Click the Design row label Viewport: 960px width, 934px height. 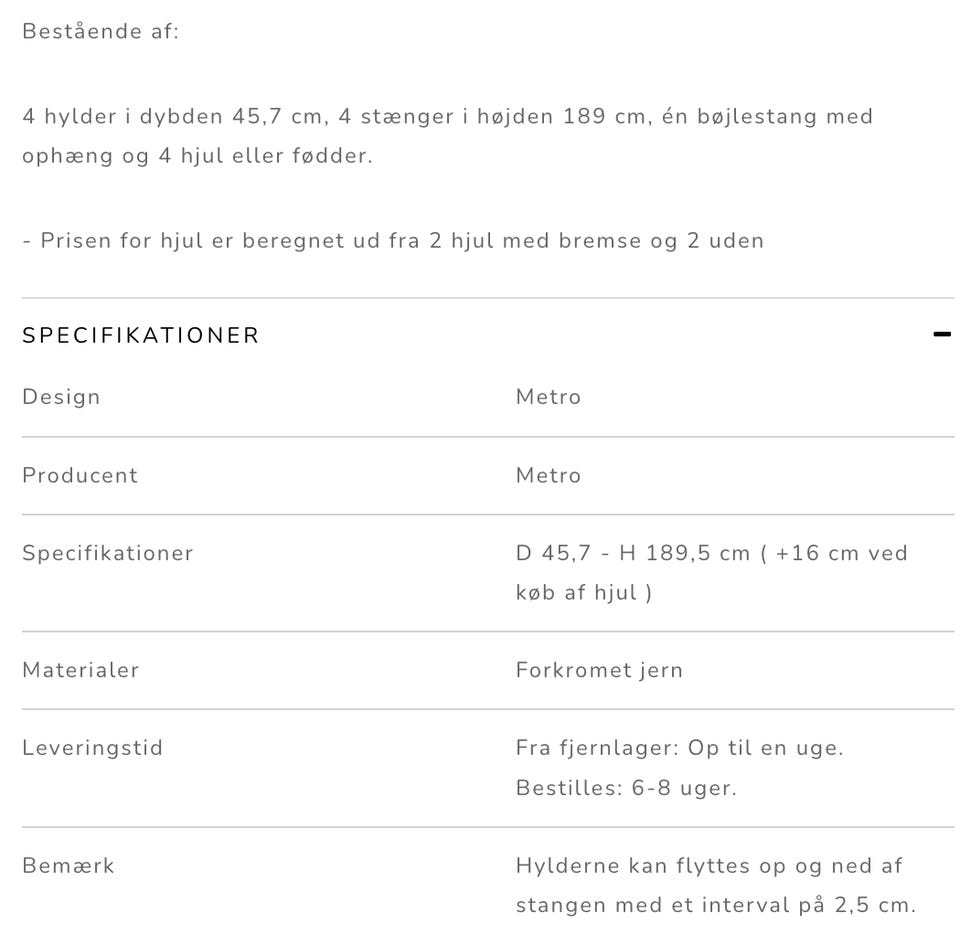61,396
